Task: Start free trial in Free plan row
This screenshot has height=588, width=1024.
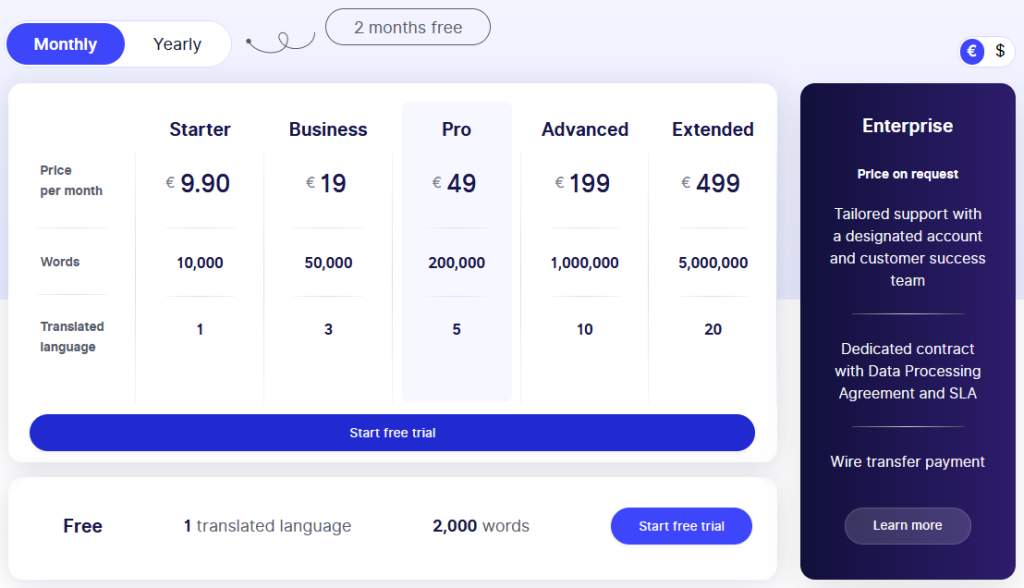Action: point(681,526)
